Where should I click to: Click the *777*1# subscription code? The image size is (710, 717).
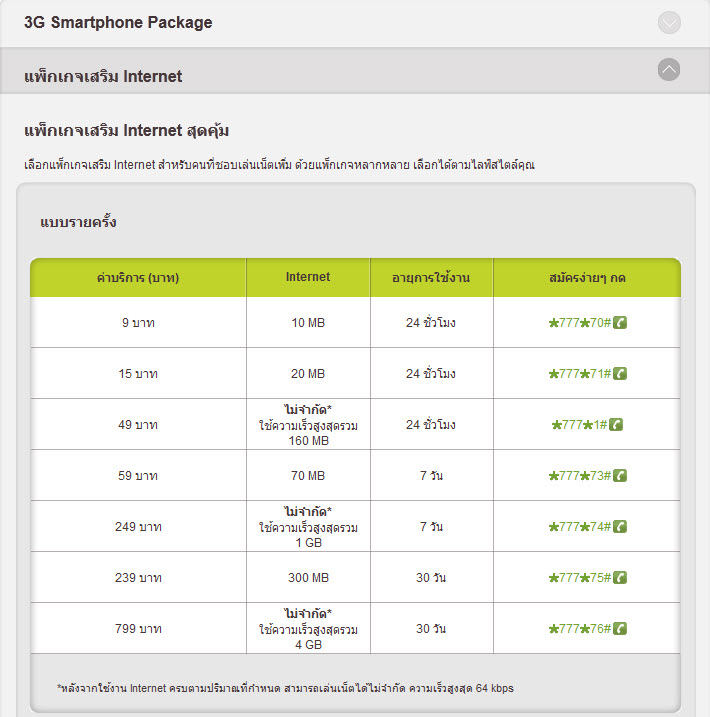coord(580,425)
